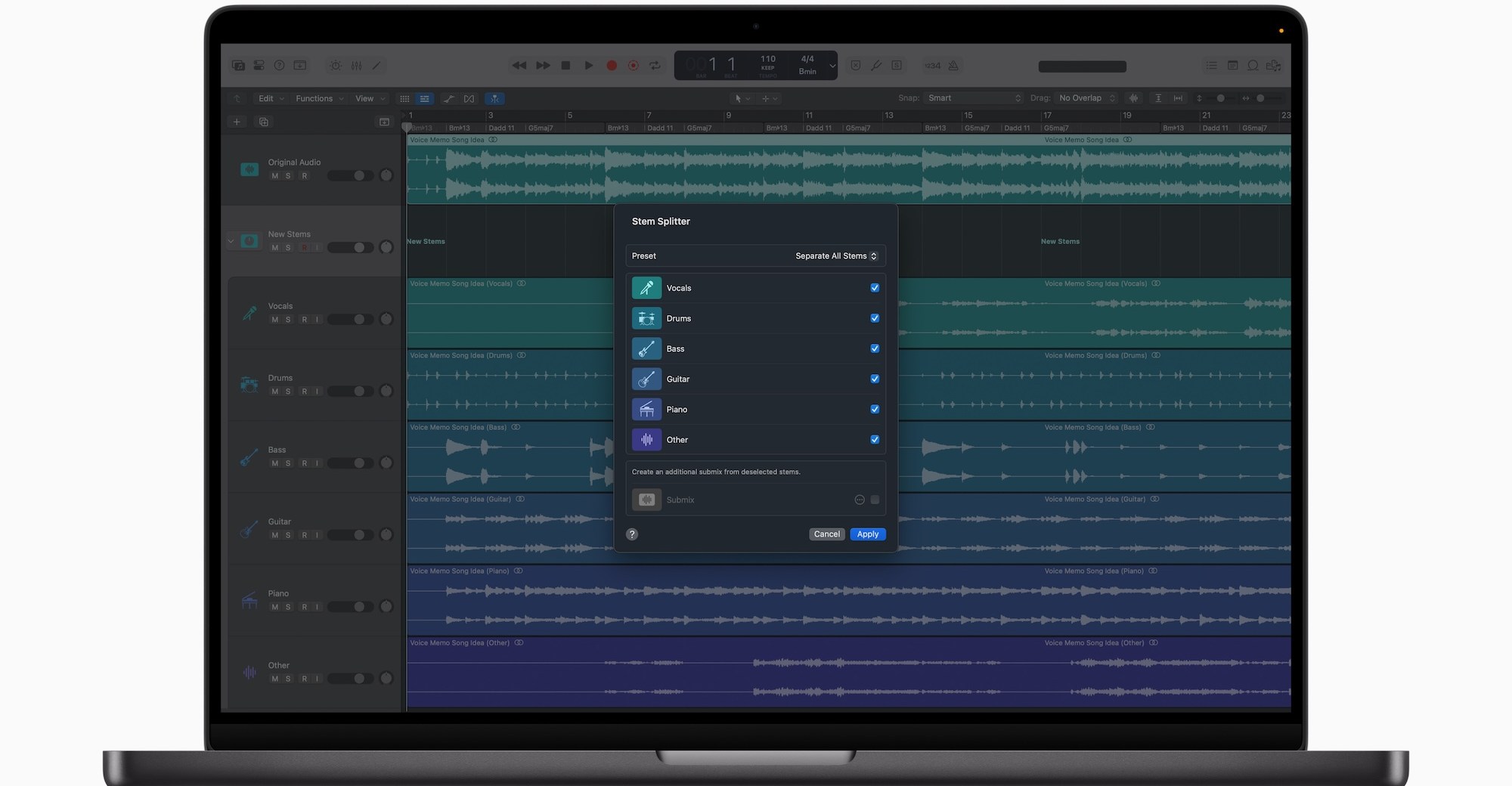Image resolution: width=1512 pixels, height=786 pixels.
Task: Open the Editors pencil icon
Action: click(376, 66)
